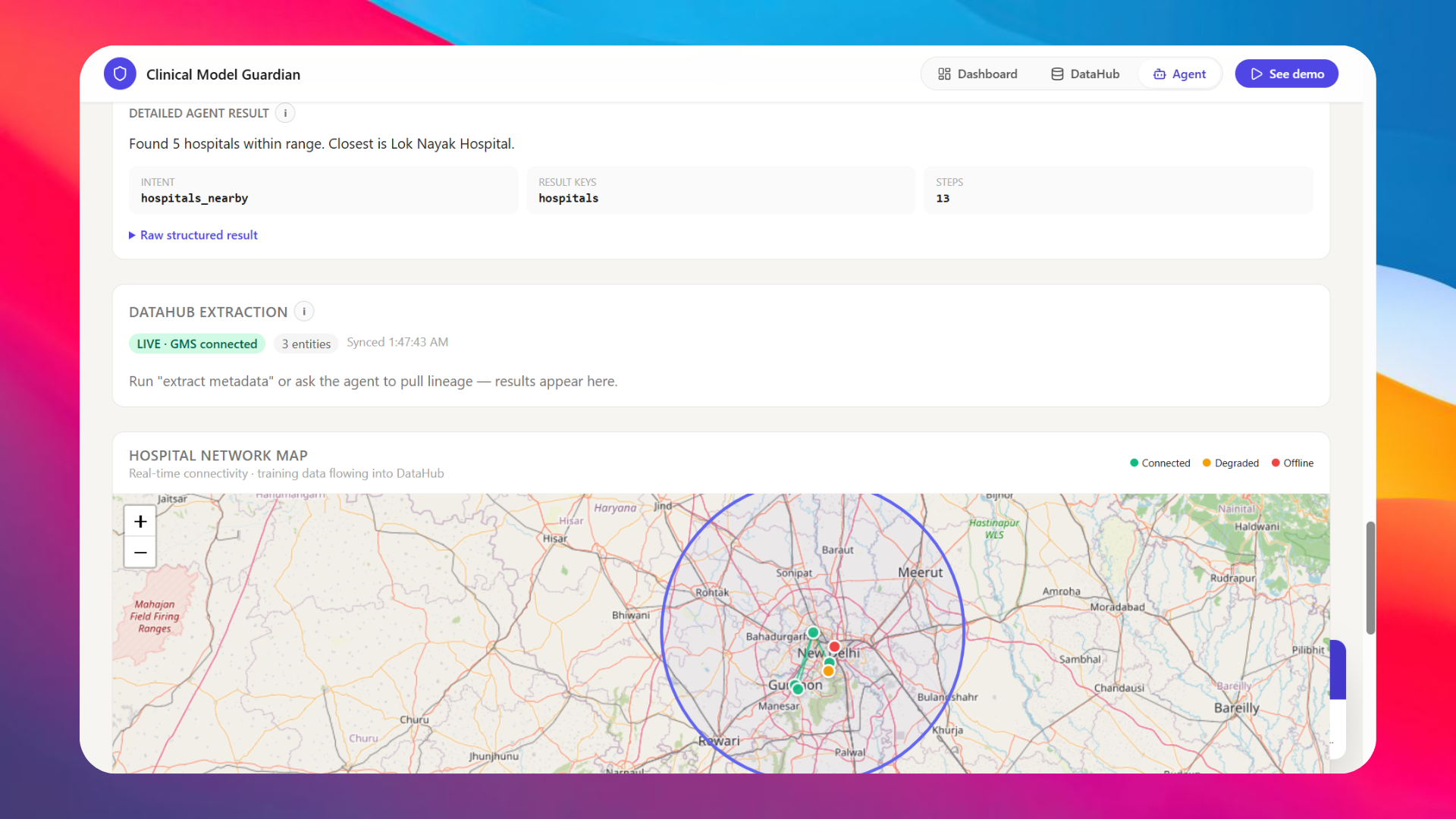Click the orange degraded hospital marker
The height and width of the screenshot is (819, 1456).
point(828,671)
